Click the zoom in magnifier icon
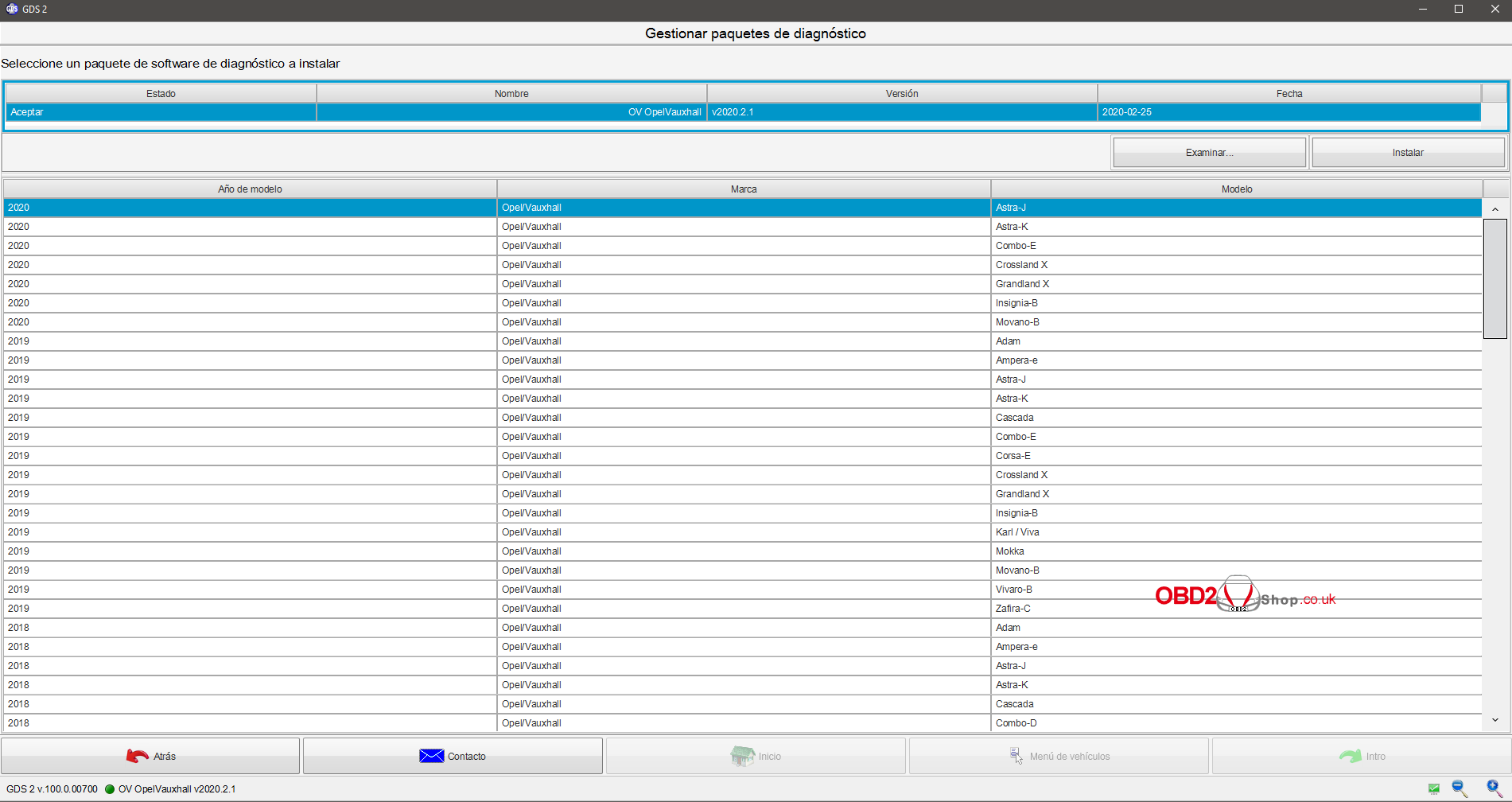The image size is (1512, 802). [1494, 788]
